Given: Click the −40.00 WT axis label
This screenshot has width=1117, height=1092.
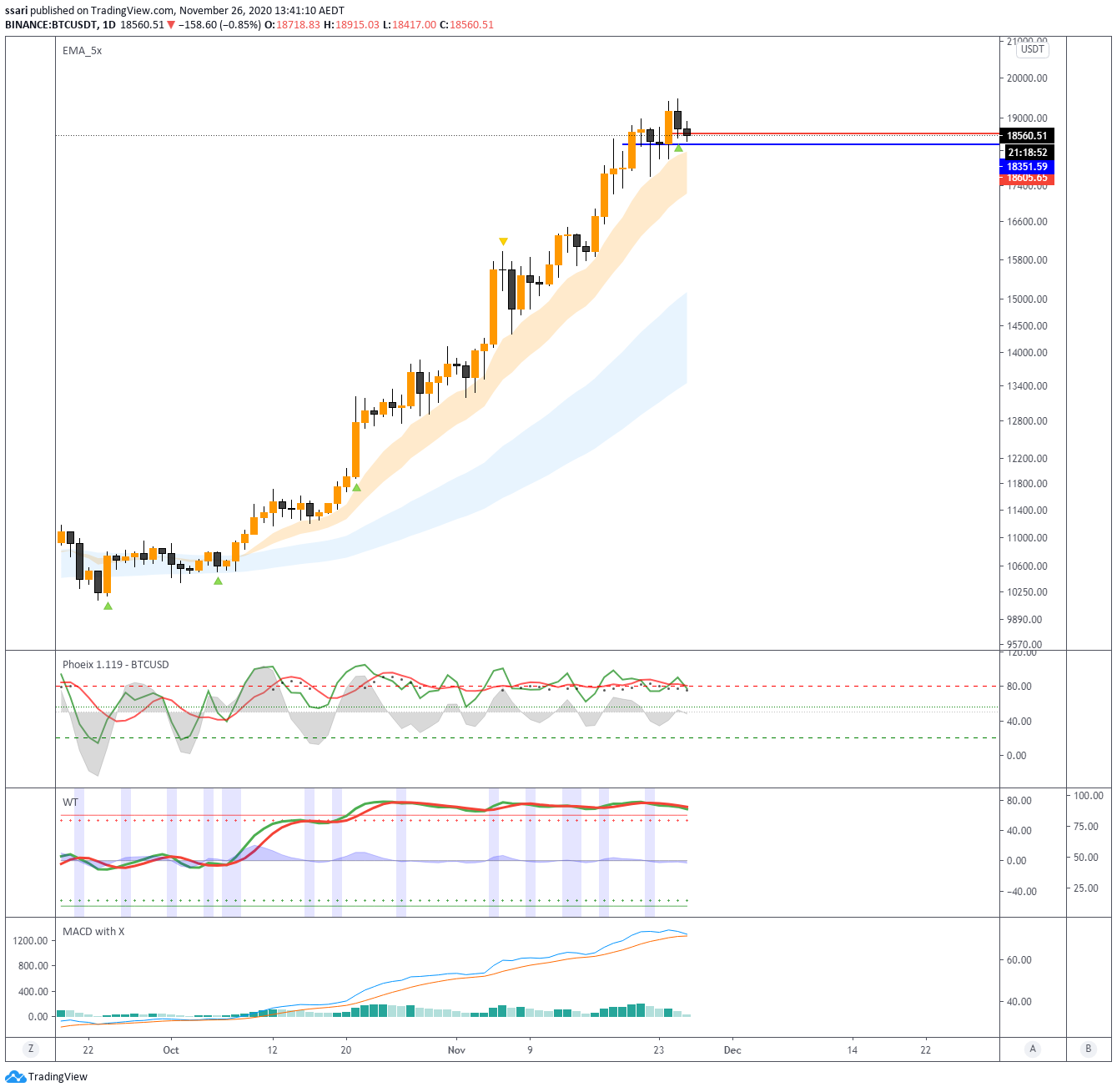Looking at the screenshot, I should click(x=1022, y=892).
